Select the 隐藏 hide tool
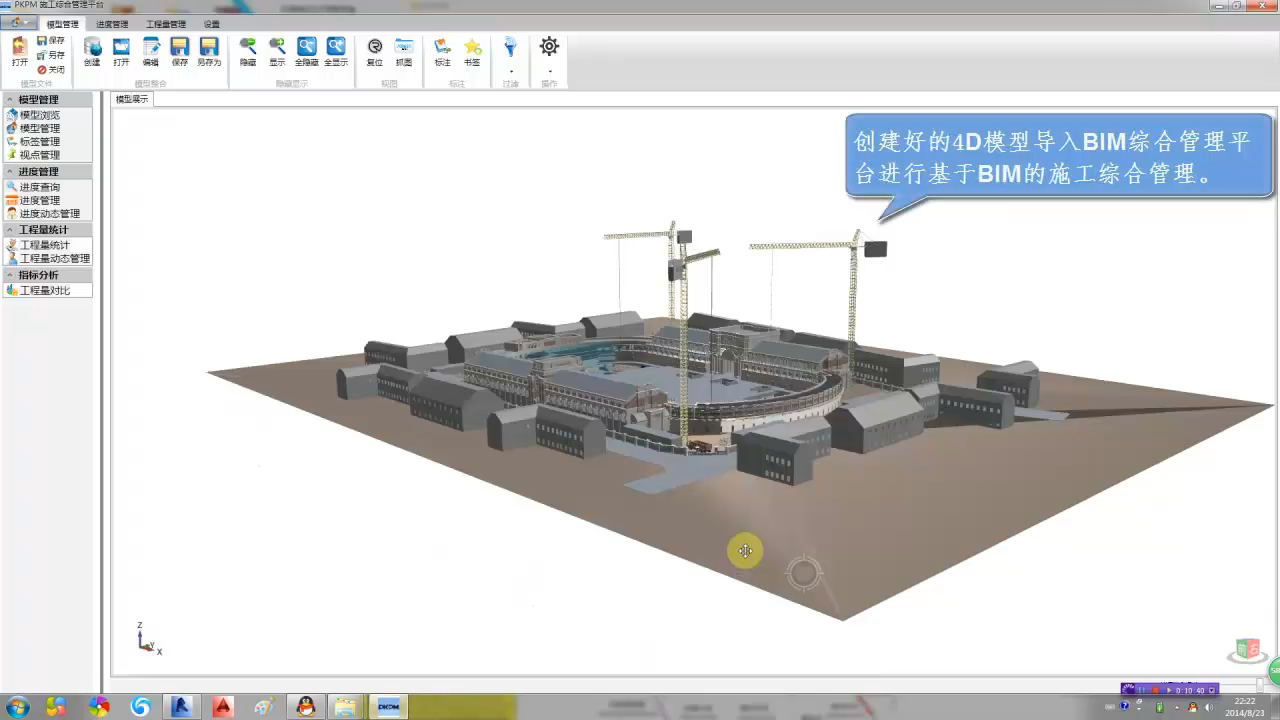 coord(248,51)
